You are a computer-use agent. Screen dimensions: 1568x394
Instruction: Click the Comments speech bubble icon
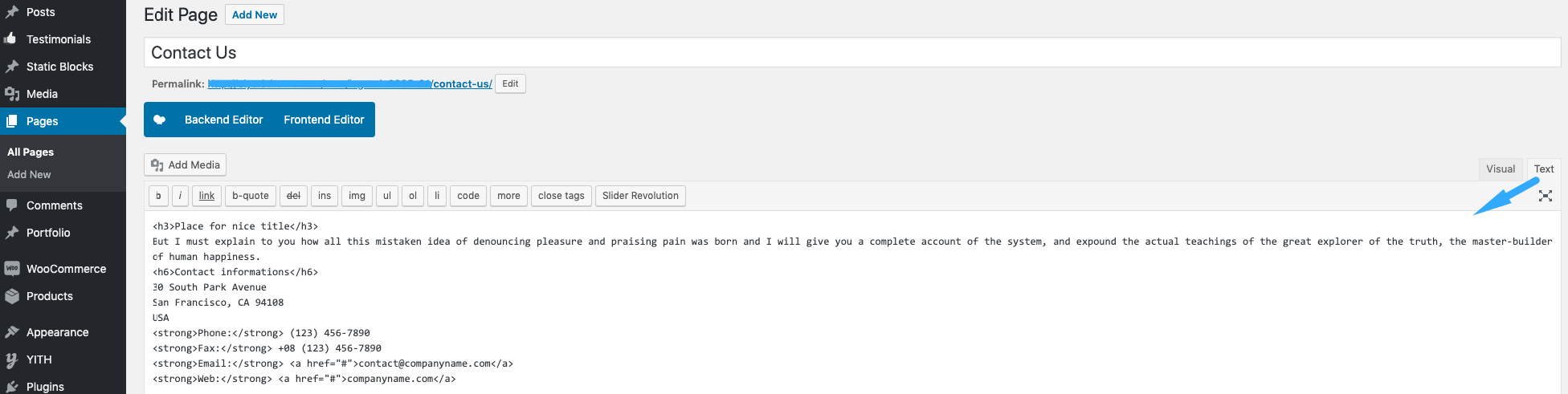[x=11, y=205]
